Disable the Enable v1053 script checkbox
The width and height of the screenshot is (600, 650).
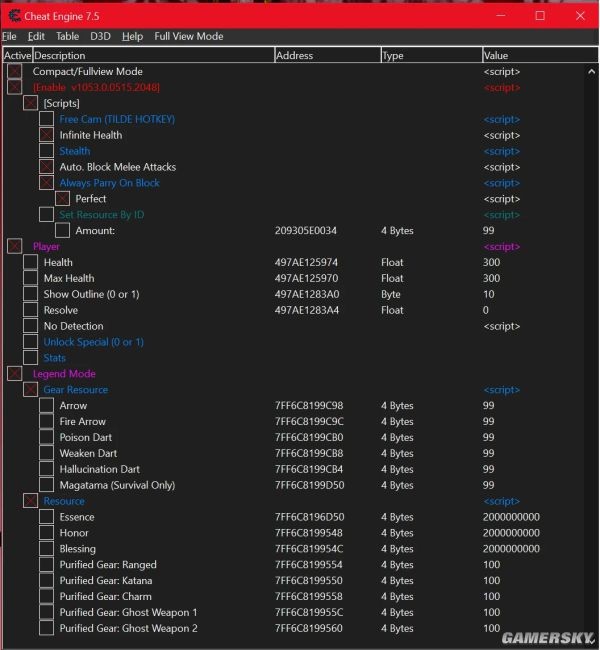pyautogui.click(x=15, y=87)
